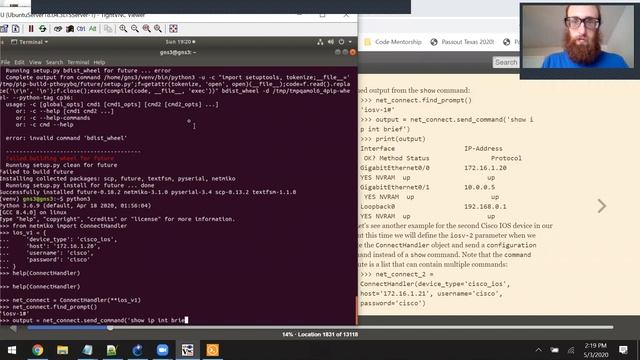Click the file transfer icon in VNC toolbar

click(108, 29)
